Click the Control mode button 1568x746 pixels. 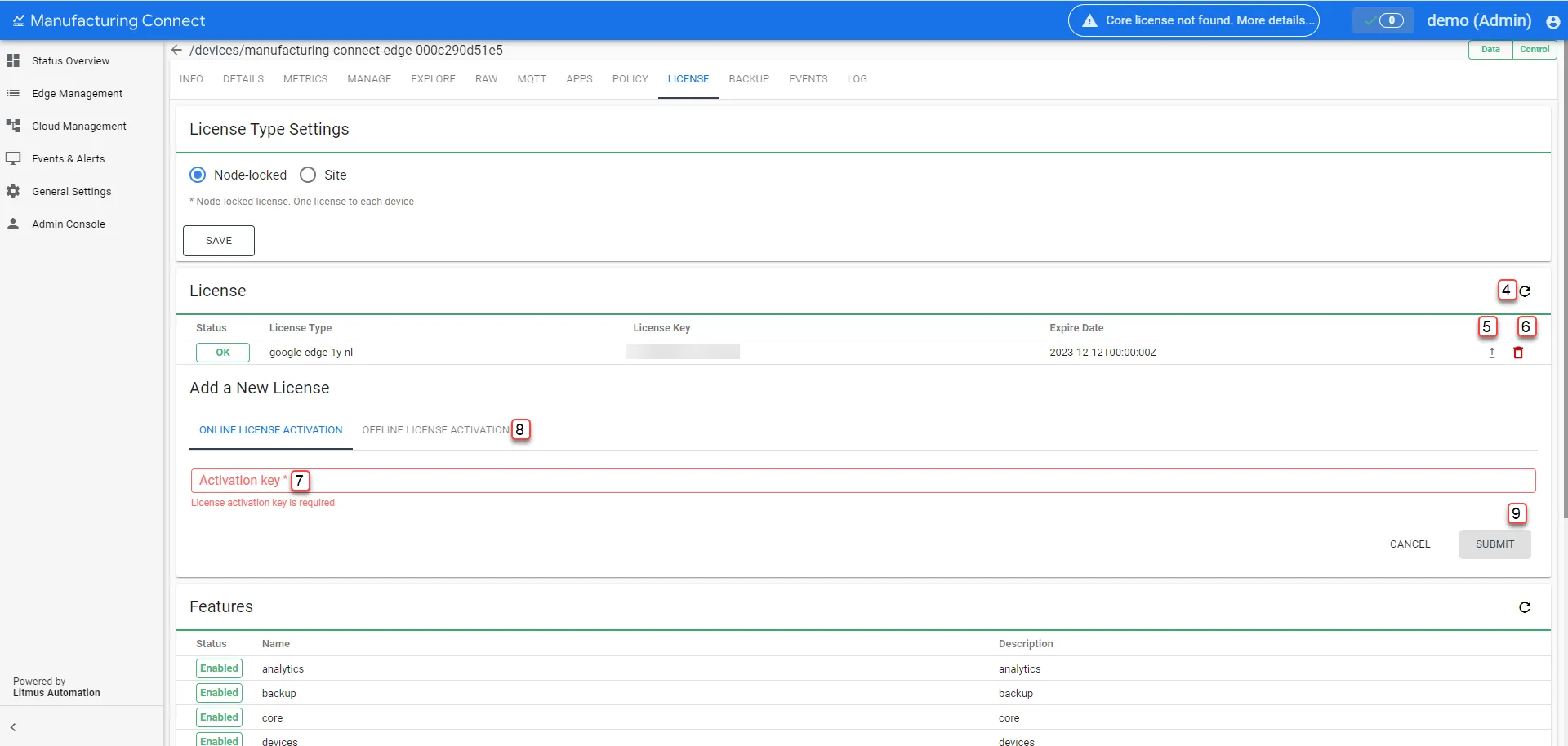(x=1535, y=50)
